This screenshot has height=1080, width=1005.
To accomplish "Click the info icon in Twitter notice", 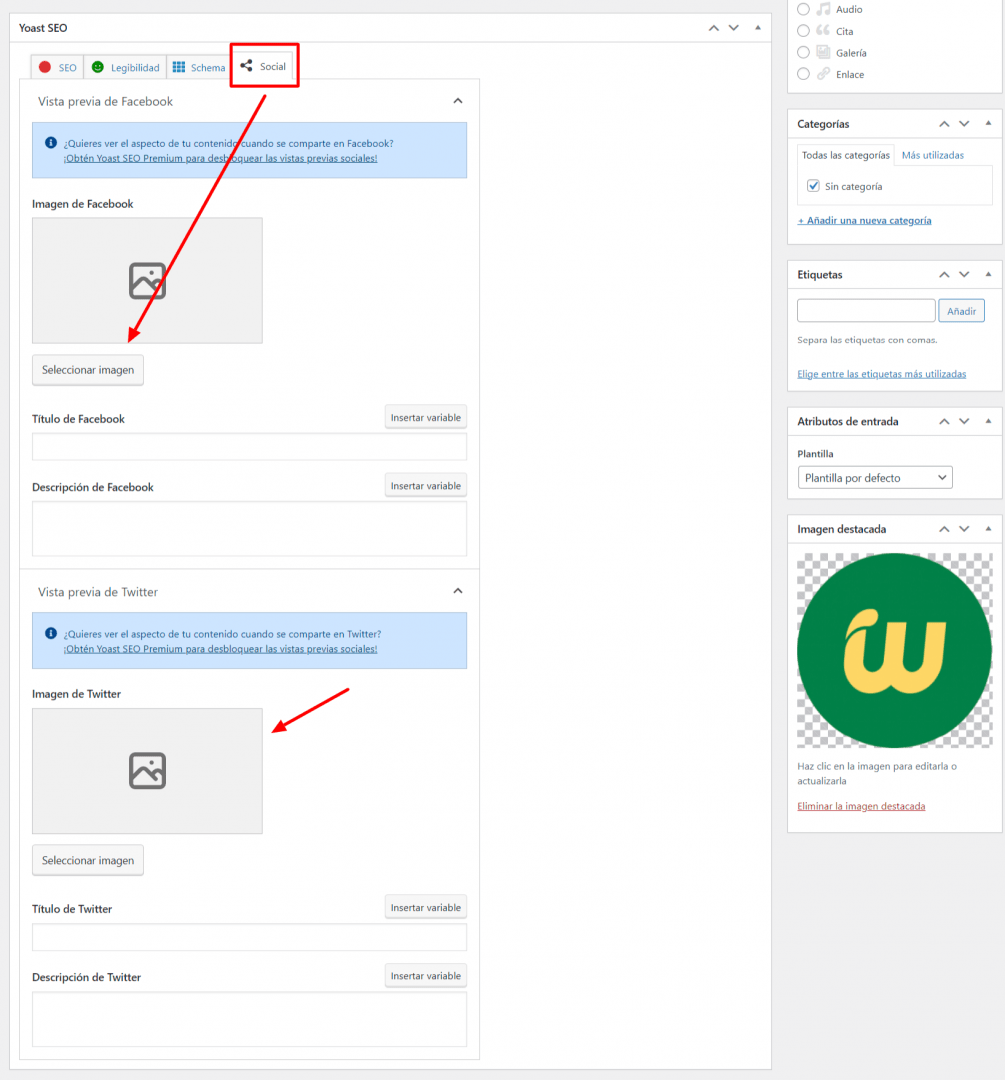I will pyautogui.click(x=51, y=633).
